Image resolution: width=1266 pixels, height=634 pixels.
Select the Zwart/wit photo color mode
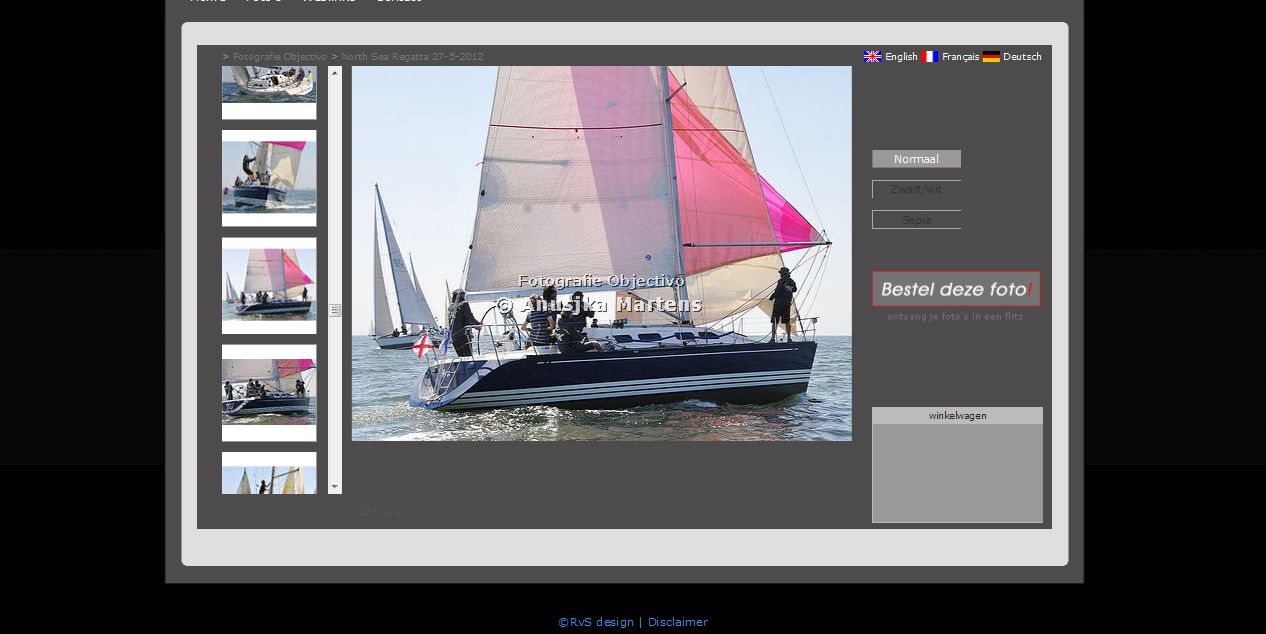pos(916,189)
